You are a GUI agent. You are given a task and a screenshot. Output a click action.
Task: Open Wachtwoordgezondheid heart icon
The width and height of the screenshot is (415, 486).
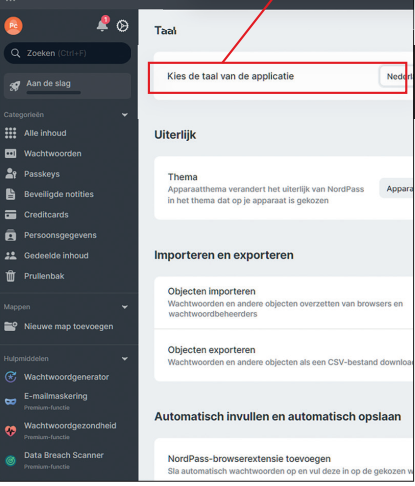coord(10,431)
